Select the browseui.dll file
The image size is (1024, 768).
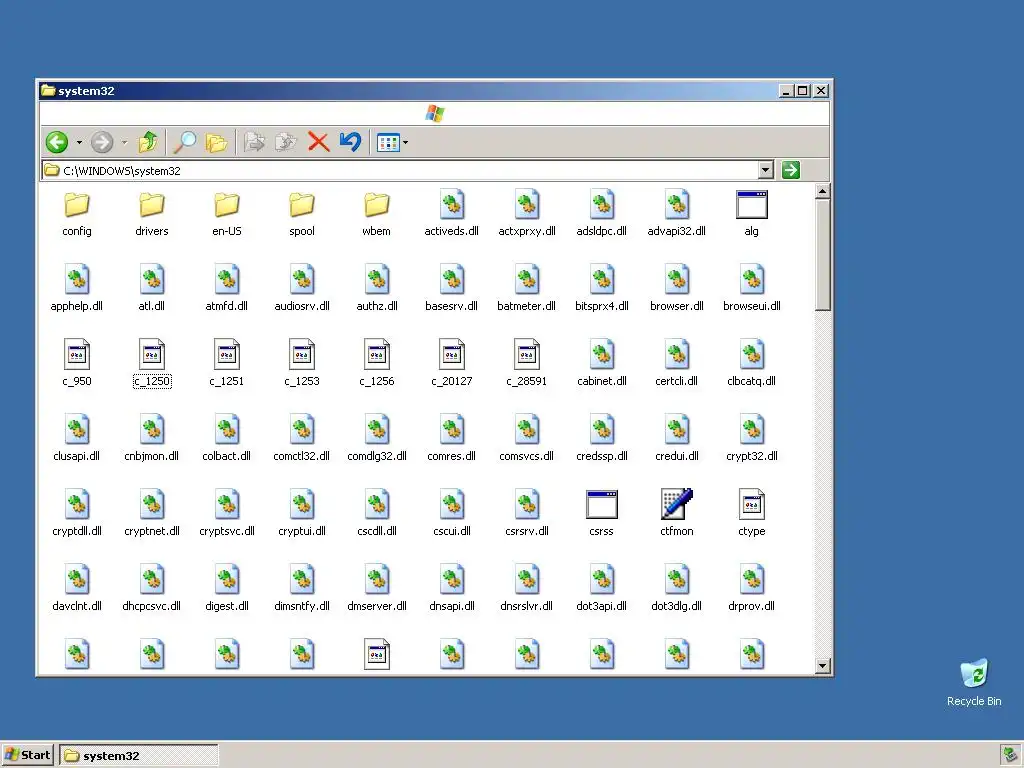coord(752,289)
